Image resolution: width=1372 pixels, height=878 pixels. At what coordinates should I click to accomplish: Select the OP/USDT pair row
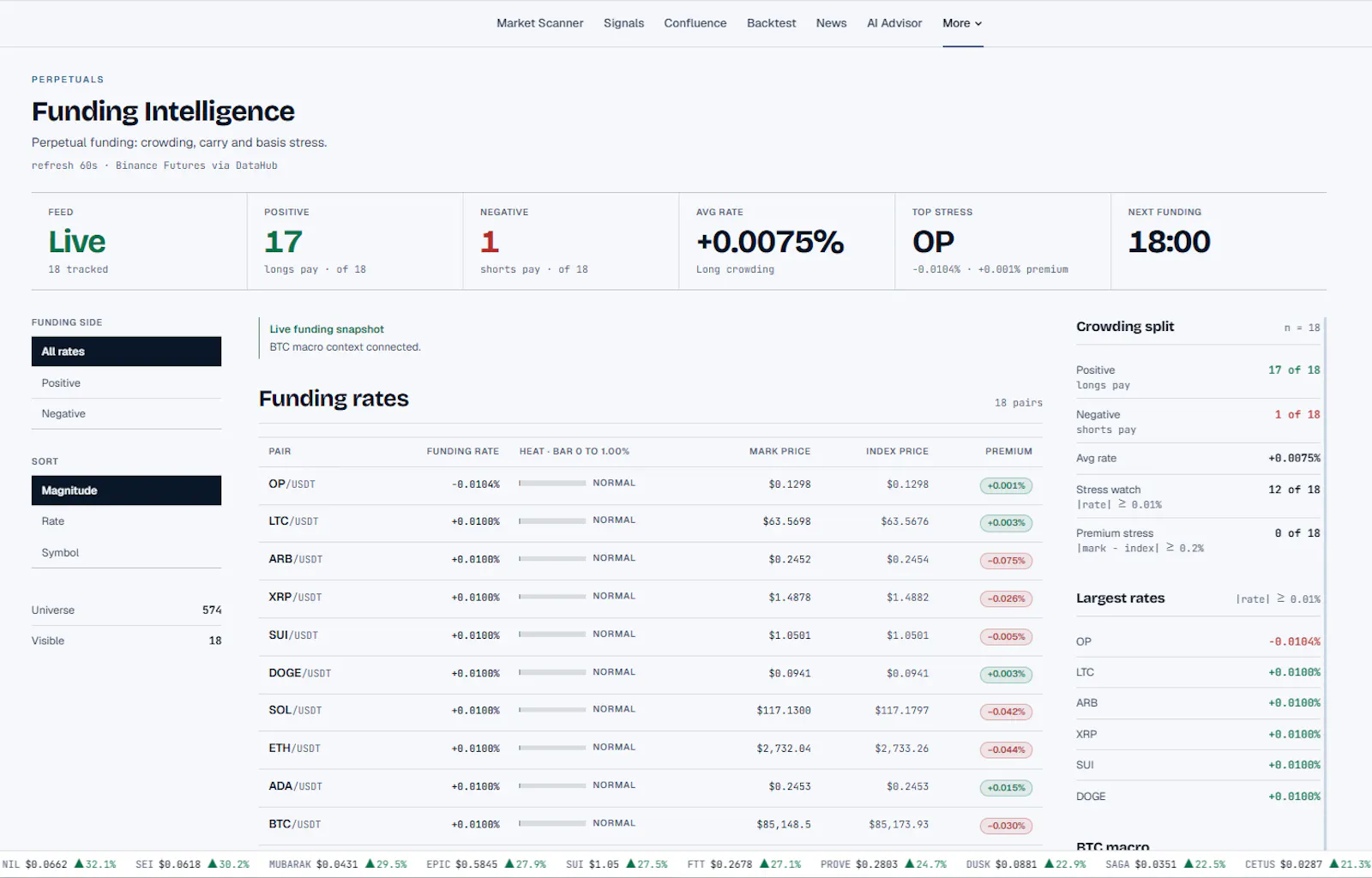(651, 484)
